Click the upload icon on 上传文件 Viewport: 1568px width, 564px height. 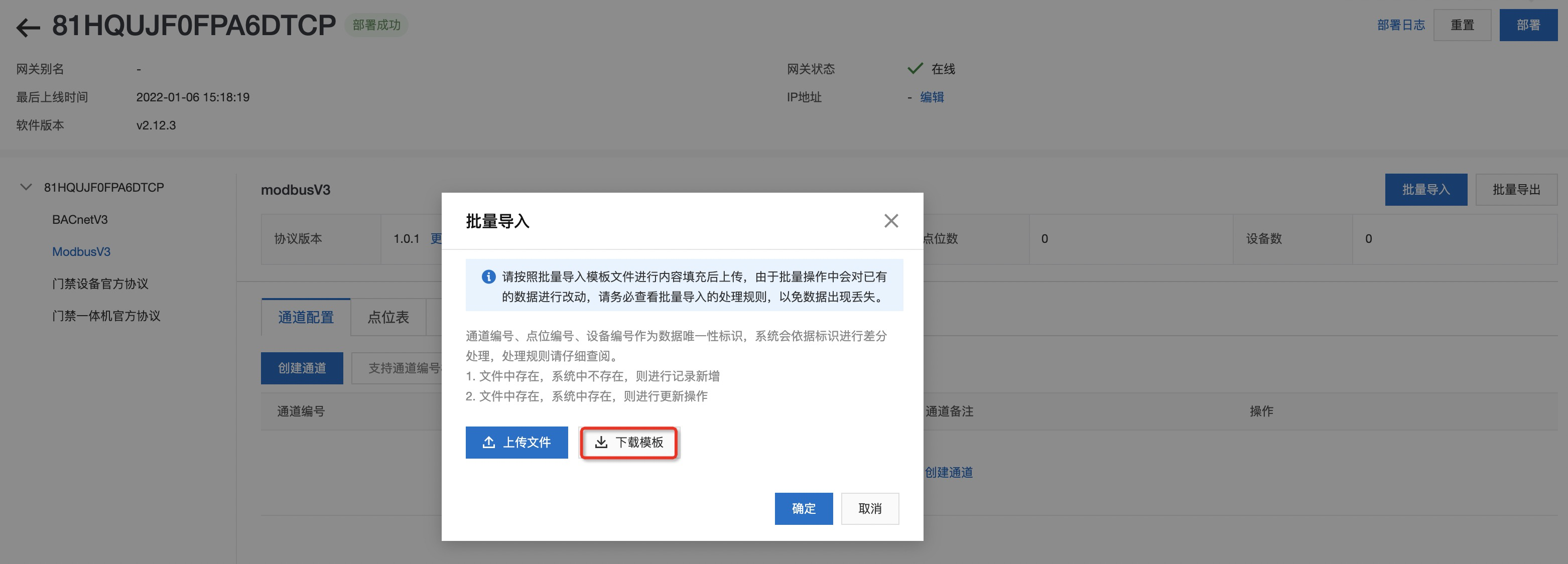488,442
